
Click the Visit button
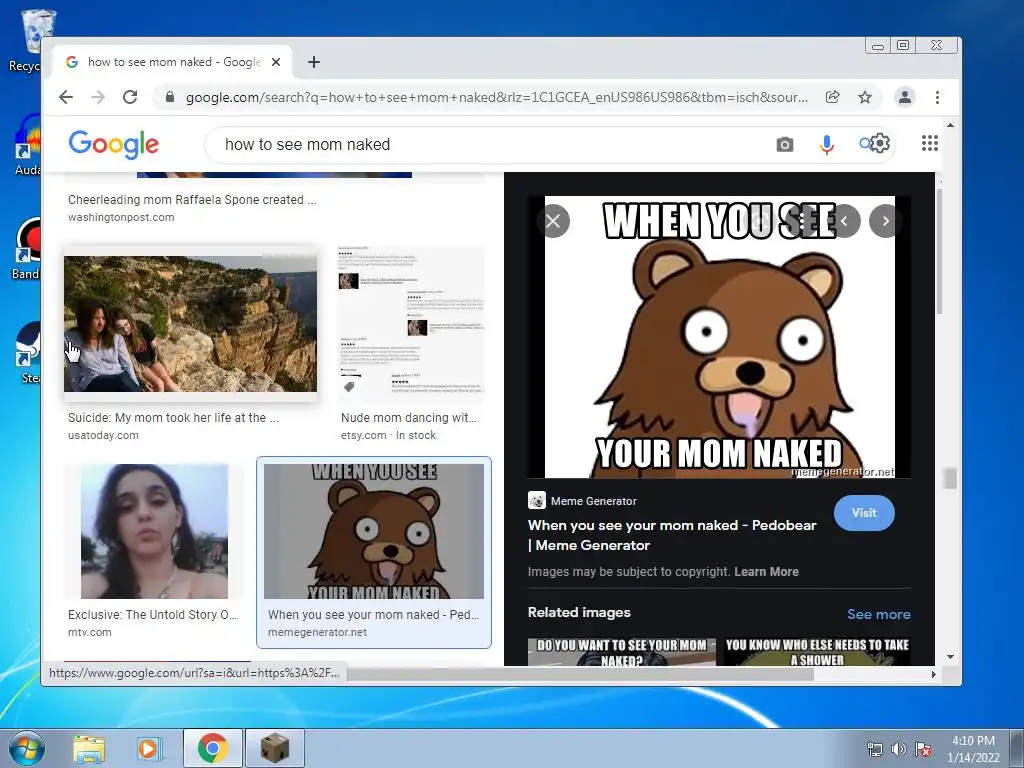[x=864, y=513]
